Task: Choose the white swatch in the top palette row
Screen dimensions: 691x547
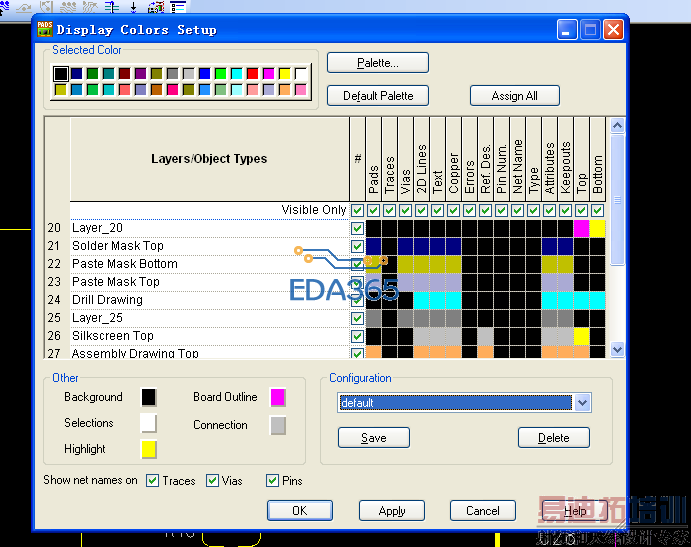Action: [301, 74]
